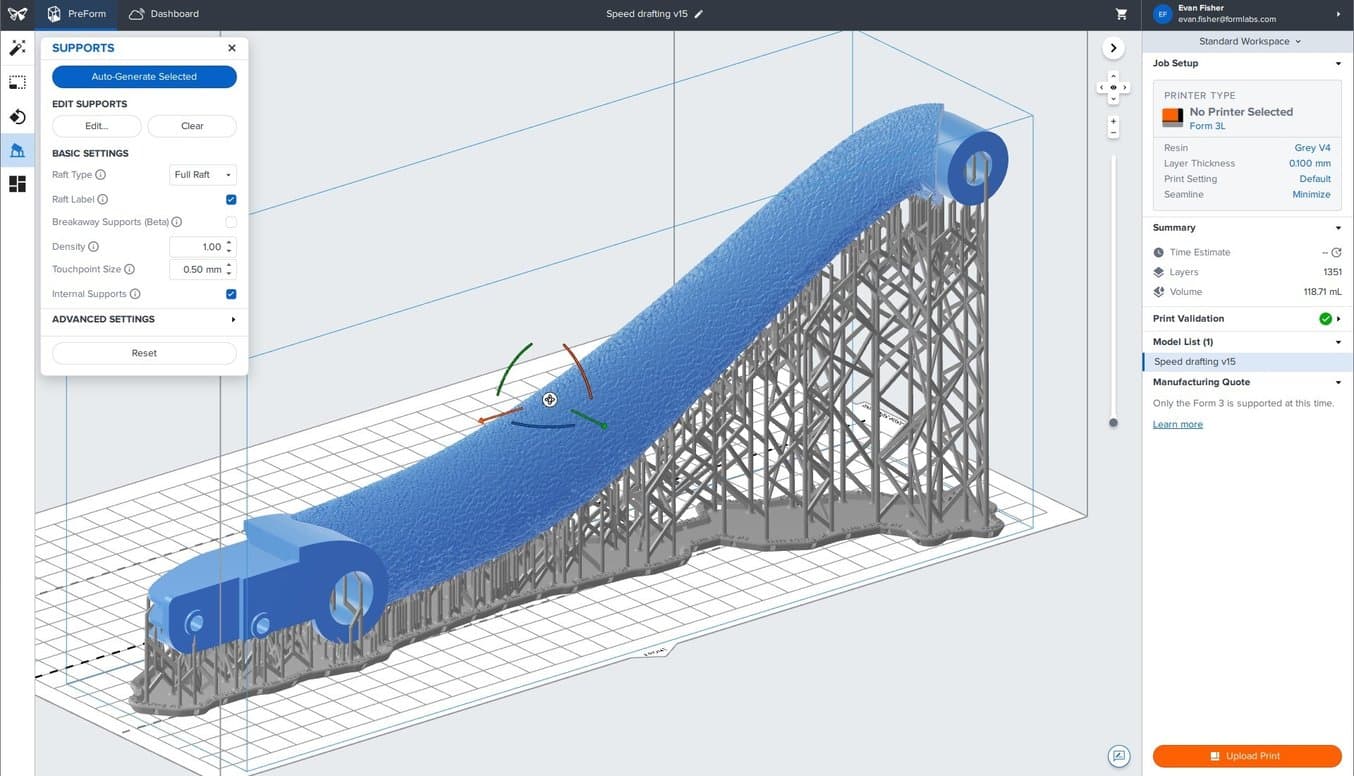Open the Learn more link

coord(1177,424)
